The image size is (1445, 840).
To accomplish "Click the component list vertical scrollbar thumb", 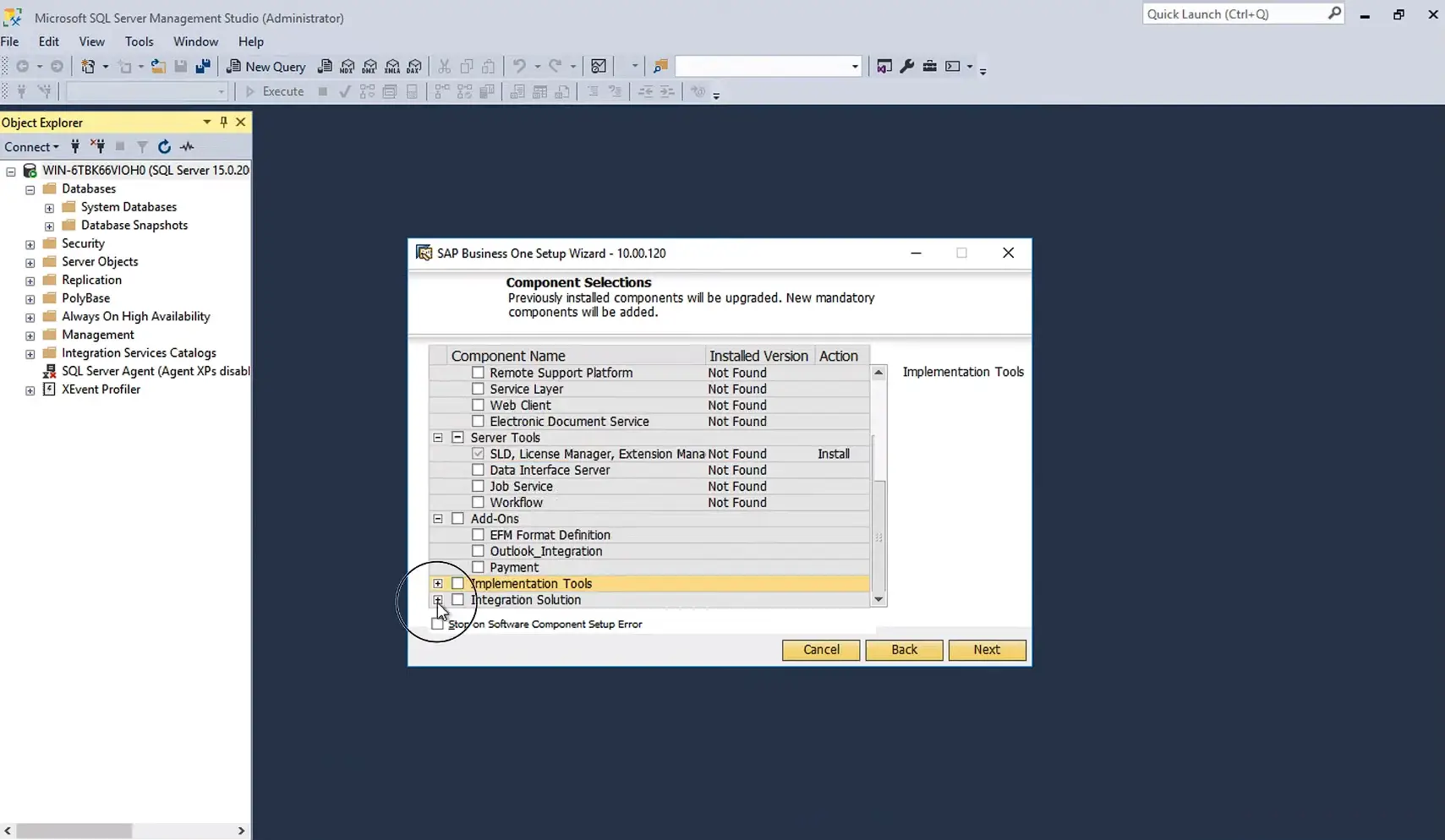I will pyautogui.click(x=878, y=537).
